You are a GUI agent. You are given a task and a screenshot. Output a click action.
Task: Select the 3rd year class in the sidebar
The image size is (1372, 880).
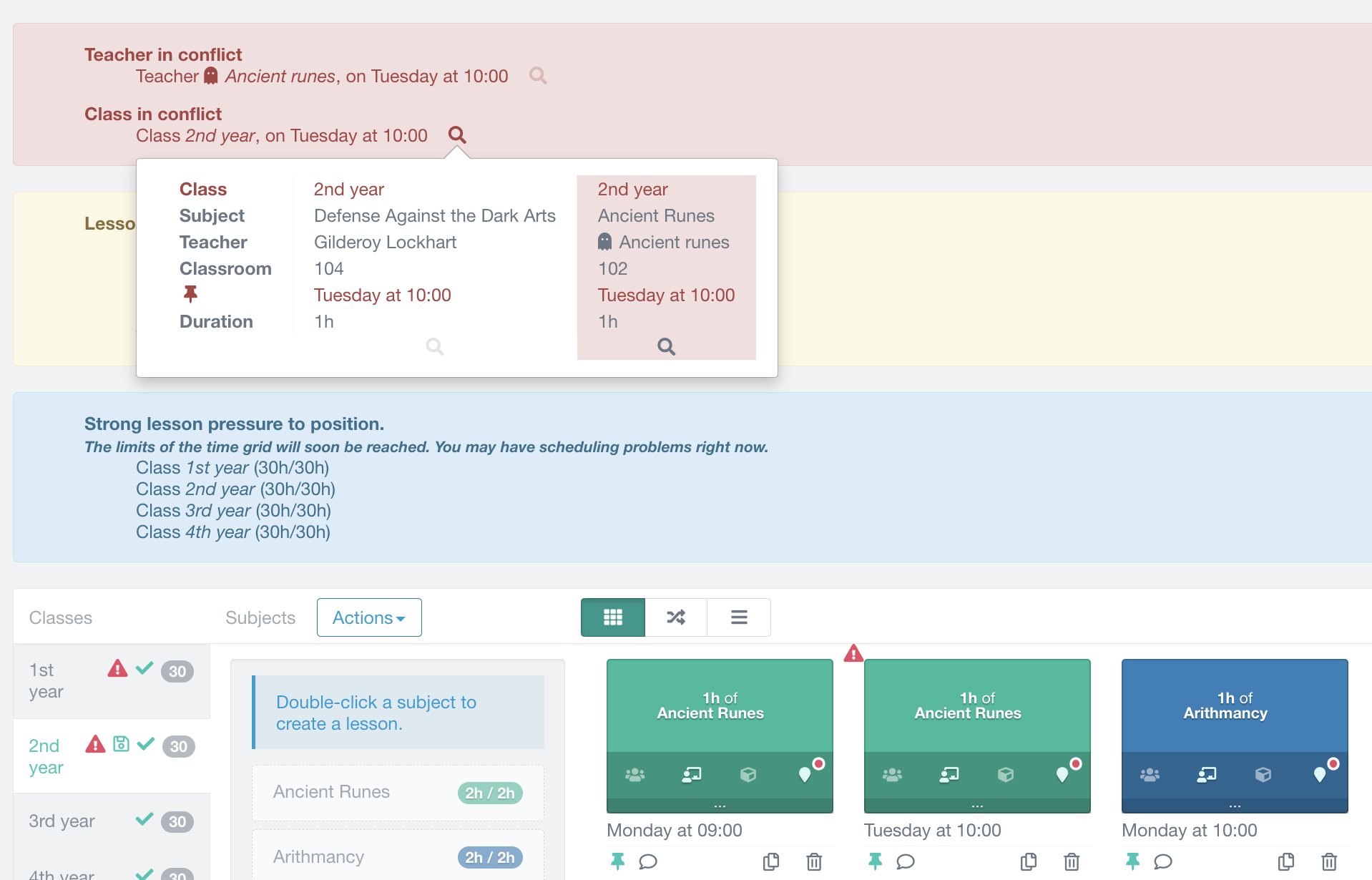(62, 821)
